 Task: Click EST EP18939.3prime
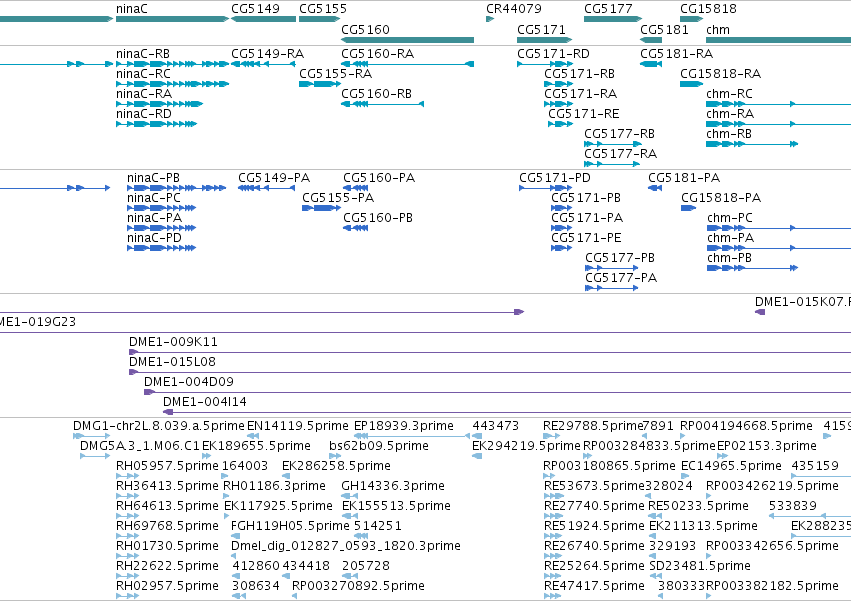[x=403, y=426]
